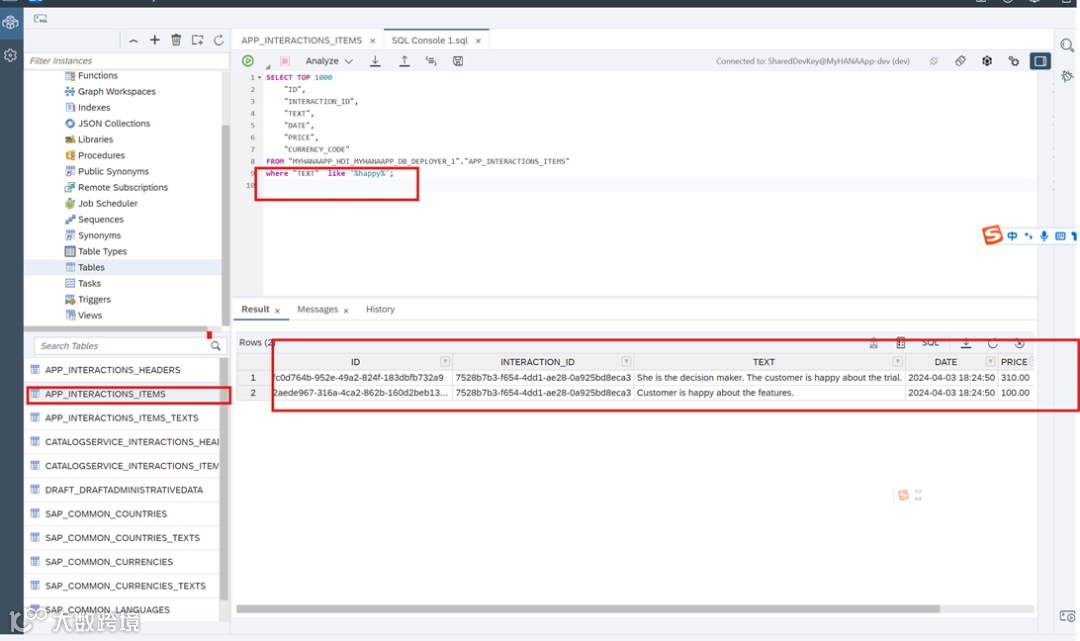Click the add folder/group icon beside trash

pos(198,40)
